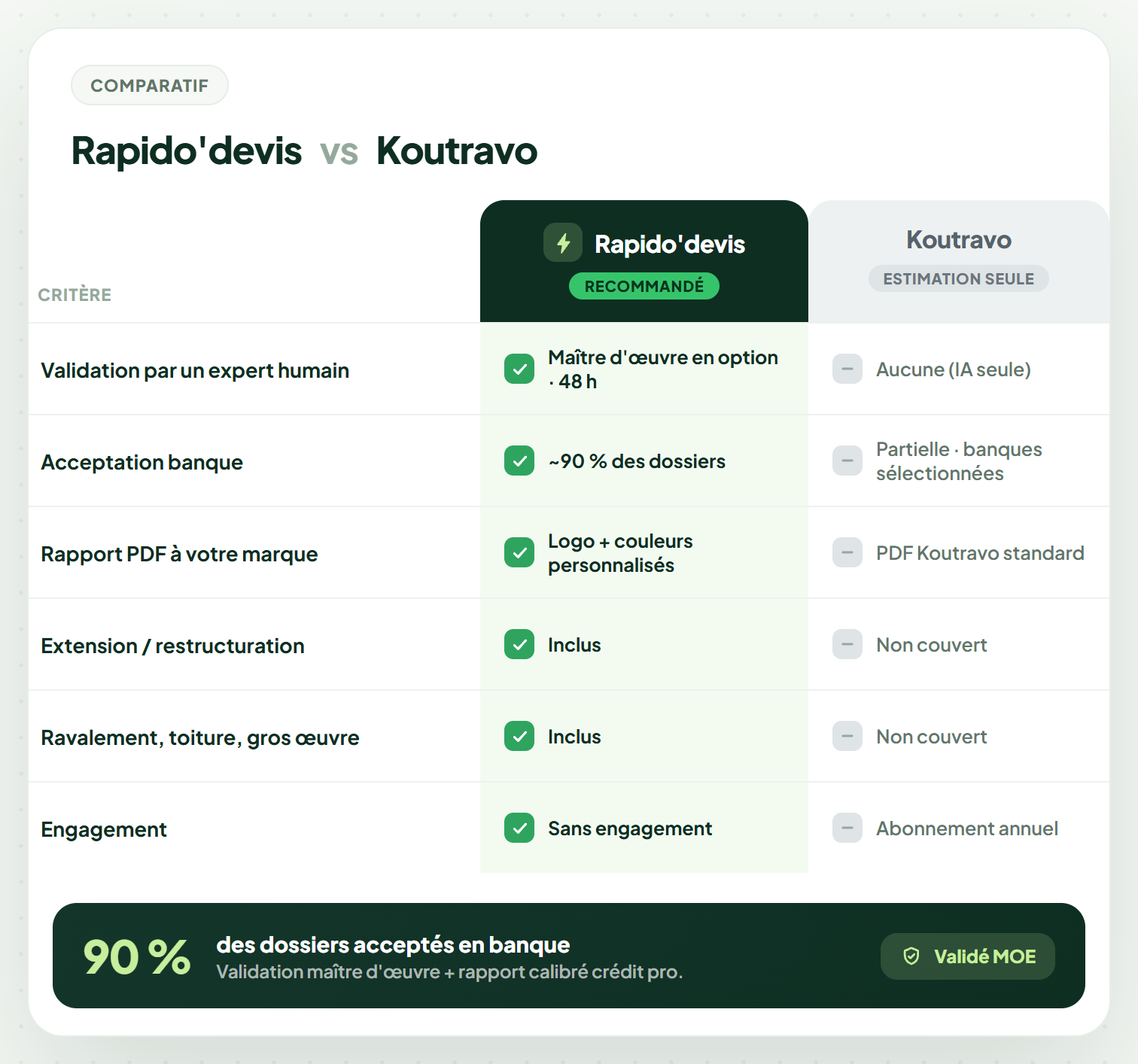Click the Ravalement, toiture, gros œuvre criterion
The width and height of the screenshot is (1138, 1064).
pyautogui.click(x=200, y=737)
